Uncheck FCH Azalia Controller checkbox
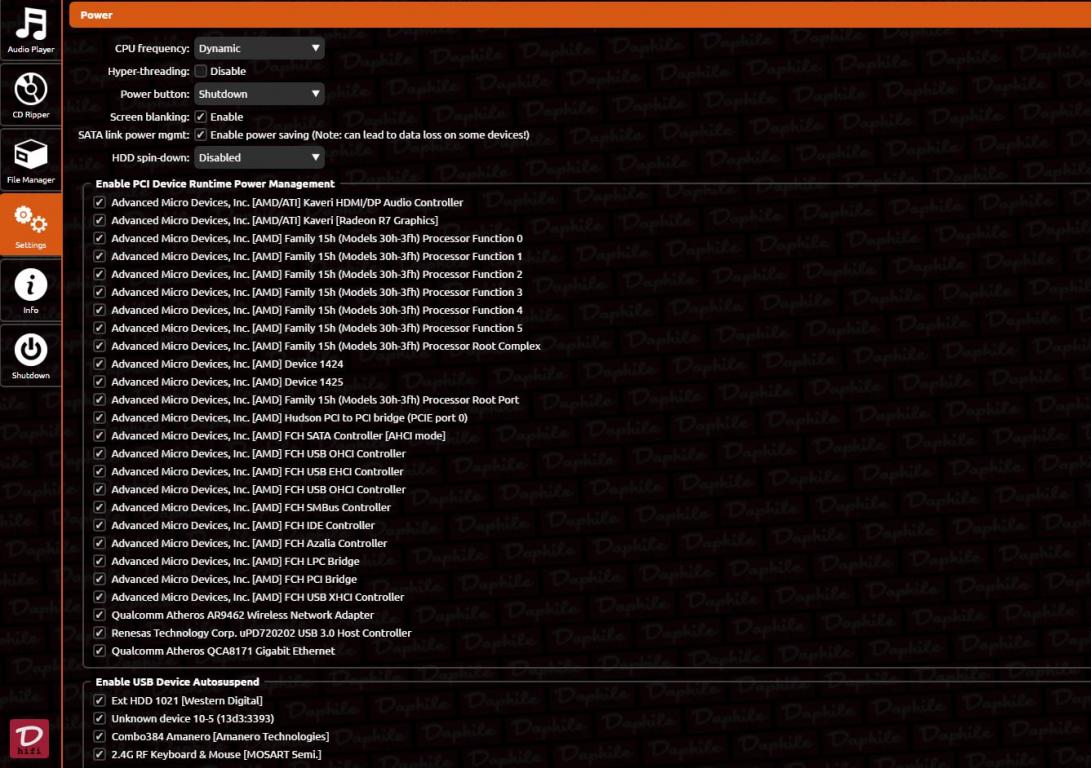The height and width of the screenshot is (768, 1091). [99, 543]
